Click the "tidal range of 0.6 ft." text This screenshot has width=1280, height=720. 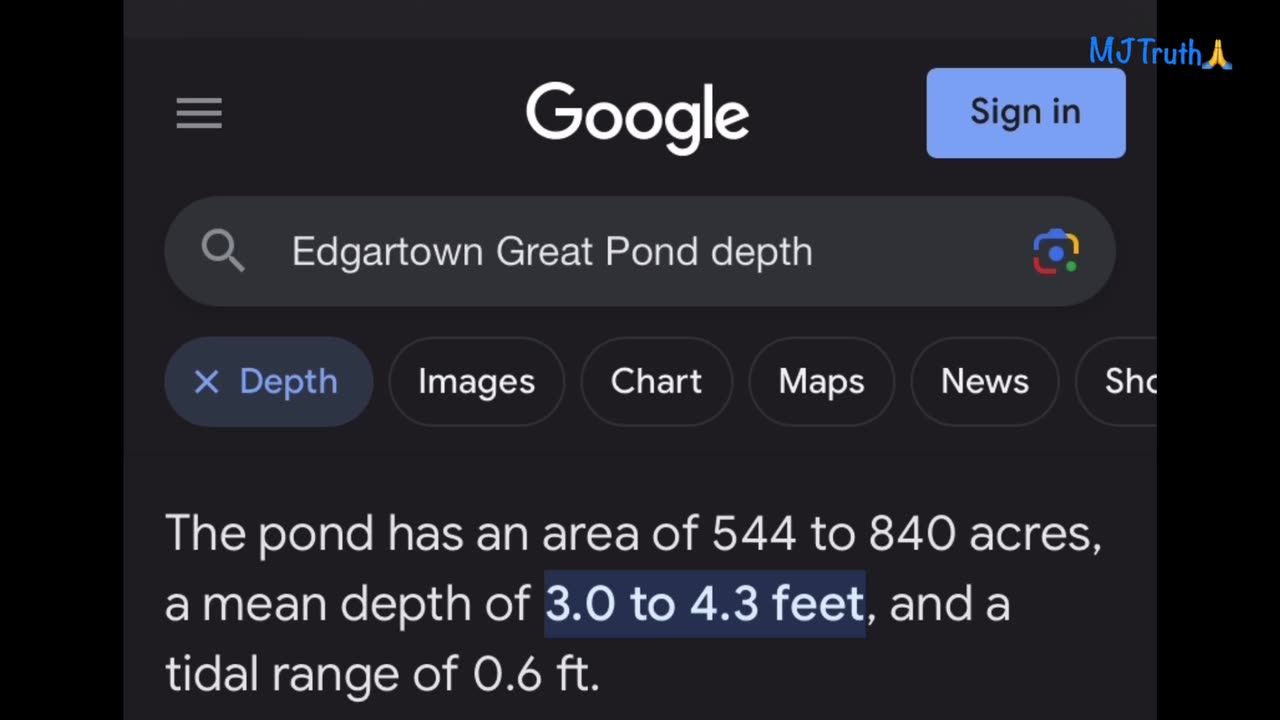tap(382, 675)
